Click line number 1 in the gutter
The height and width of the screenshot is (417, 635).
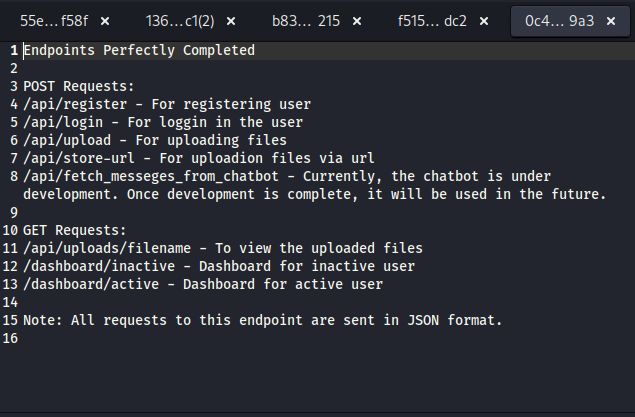[x=14, y=50]
